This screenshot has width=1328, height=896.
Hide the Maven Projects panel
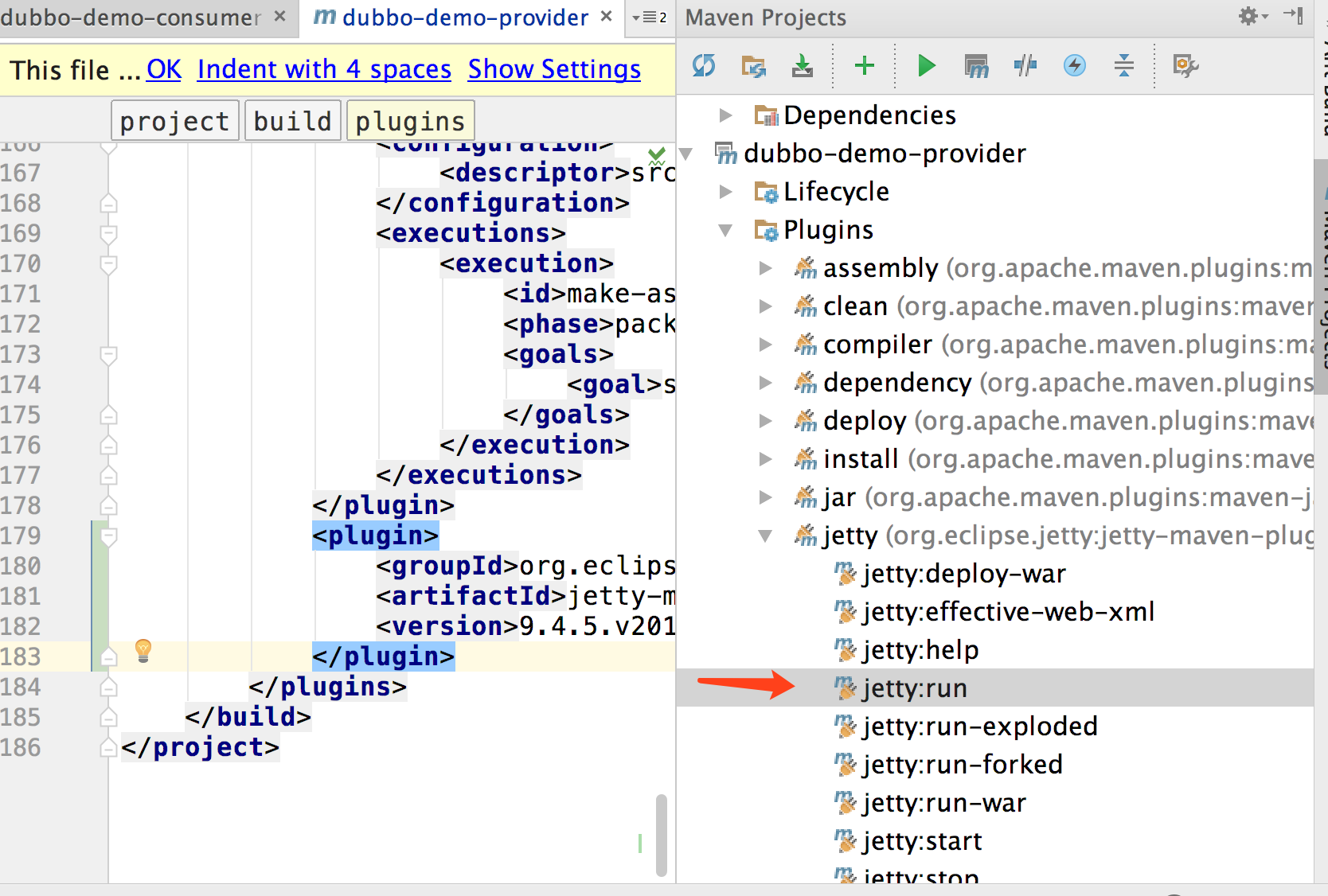pos(1293,15)
